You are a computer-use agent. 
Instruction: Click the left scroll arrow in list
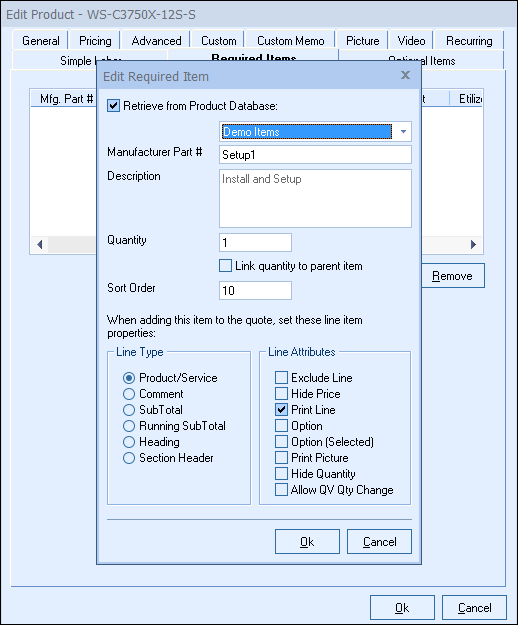pyautogui.click(x=39, y=244)
